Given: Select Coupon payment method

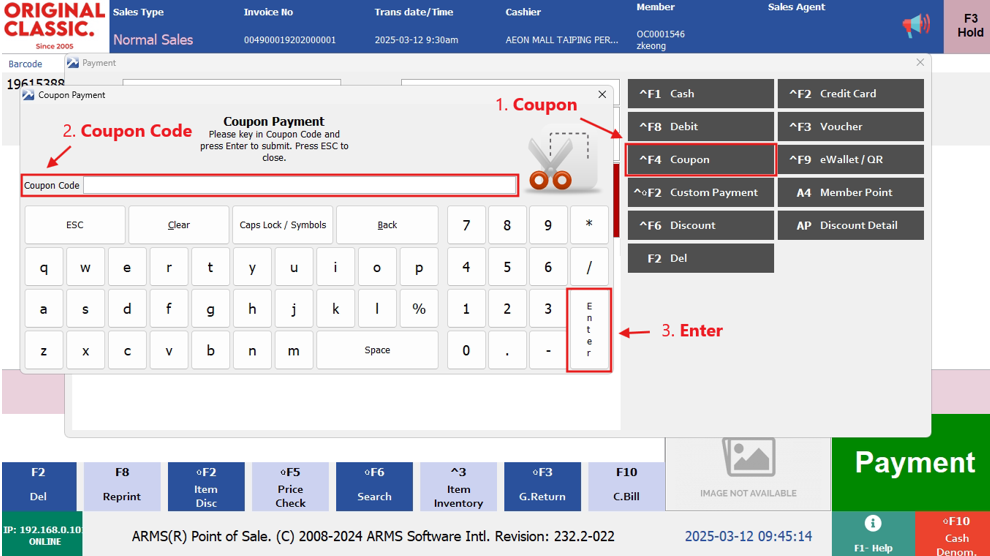Looking at the screenshot, I should coord(701,160).
